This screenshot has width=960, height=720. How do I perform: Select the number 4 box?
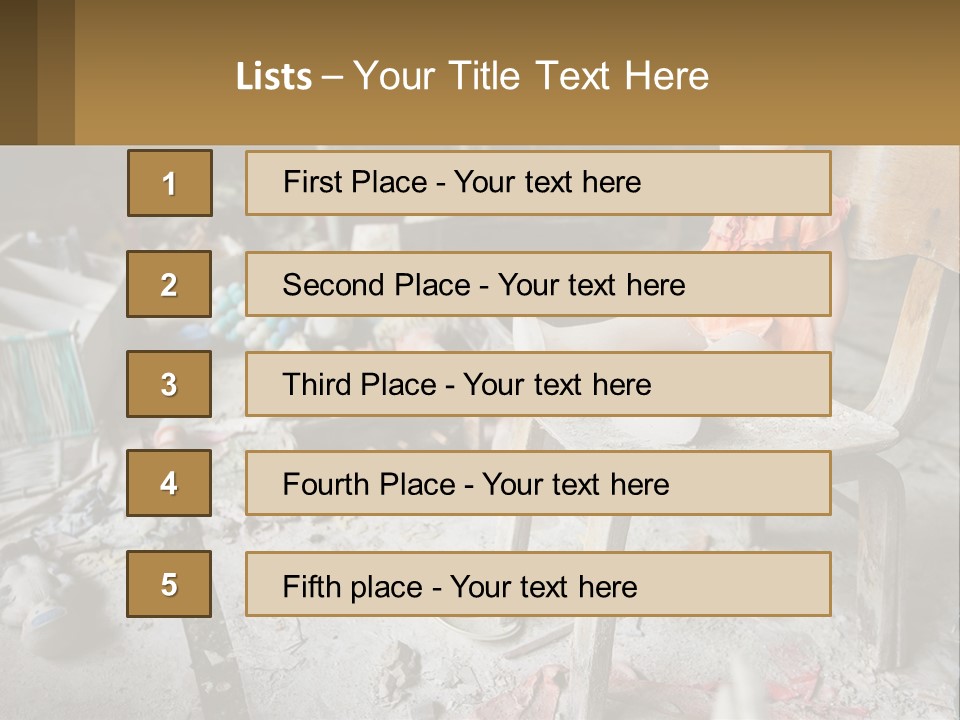169,483
